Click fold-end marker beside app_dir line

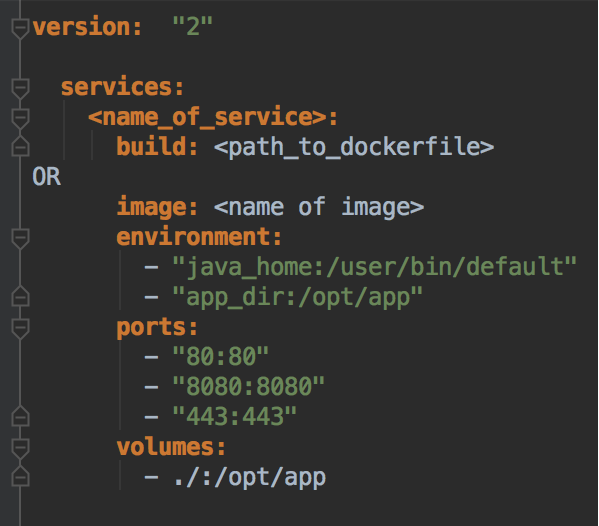[x=20, y=296]
